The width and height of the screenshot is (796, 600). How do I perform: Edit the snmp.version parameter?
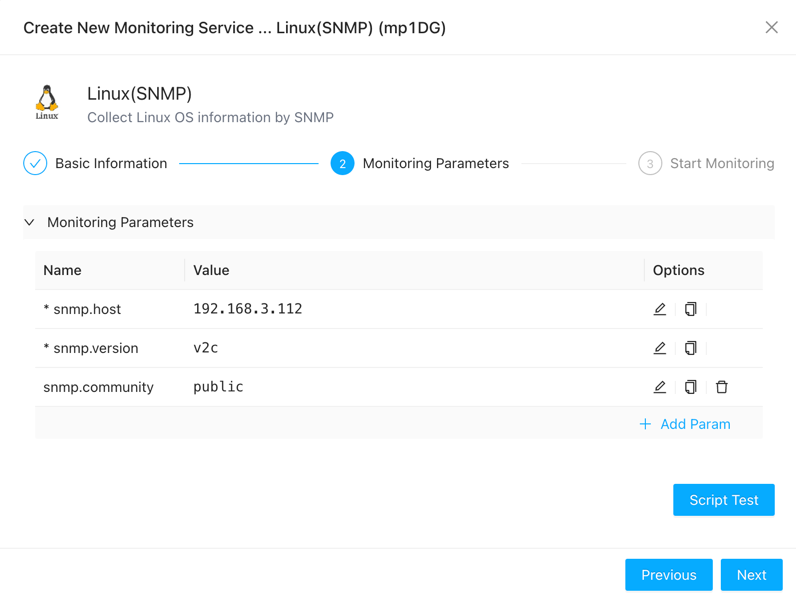click(x=660, y=348)
